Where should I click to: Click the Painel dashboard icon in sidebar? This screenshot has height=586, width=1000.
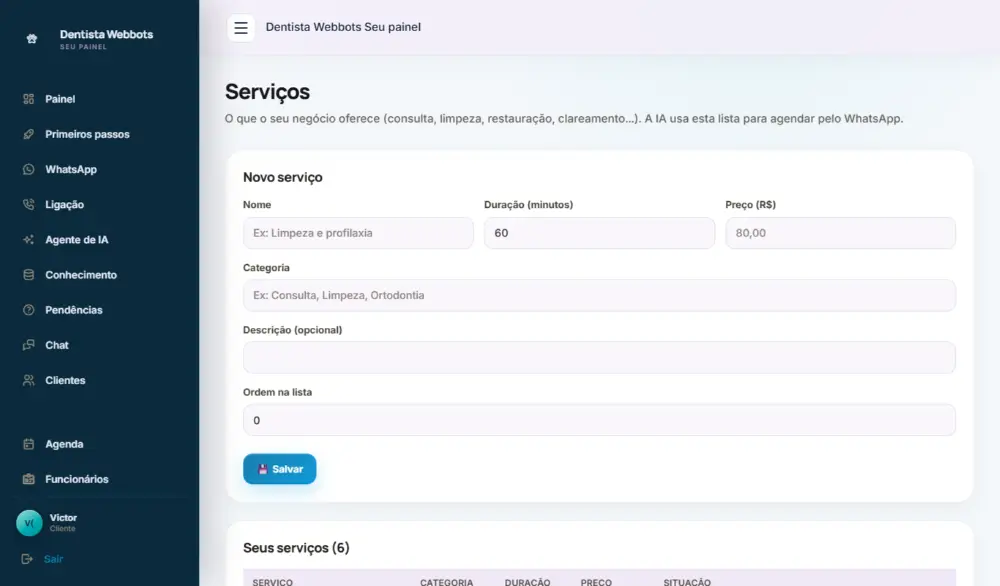29,99
